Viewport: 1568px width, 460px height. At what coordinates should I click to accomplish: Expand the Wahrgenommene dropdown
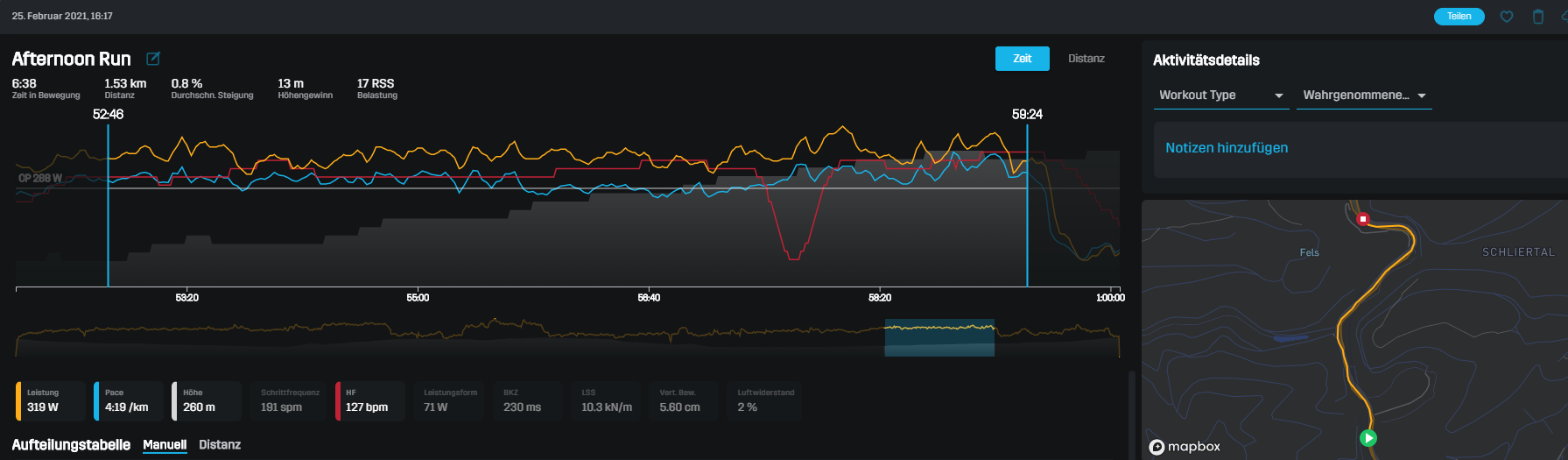click(1364, 96)
